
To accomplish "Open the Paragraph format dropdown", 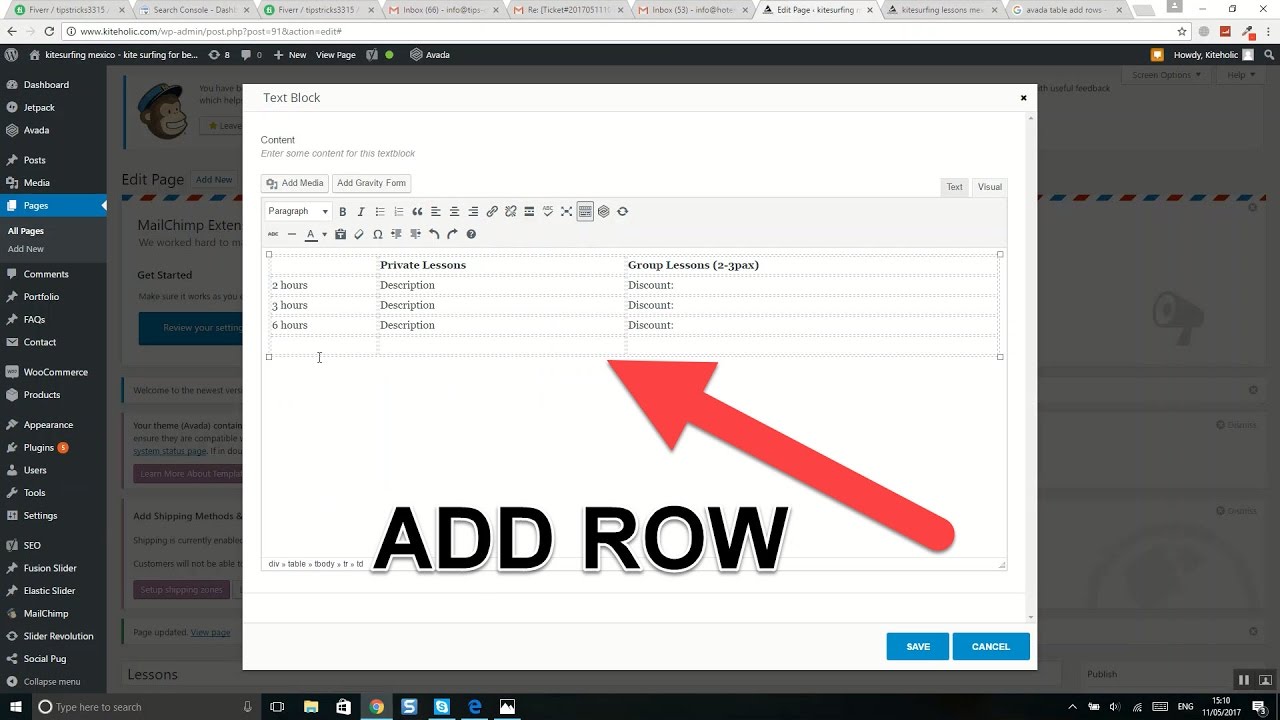I will pos(298,212).
